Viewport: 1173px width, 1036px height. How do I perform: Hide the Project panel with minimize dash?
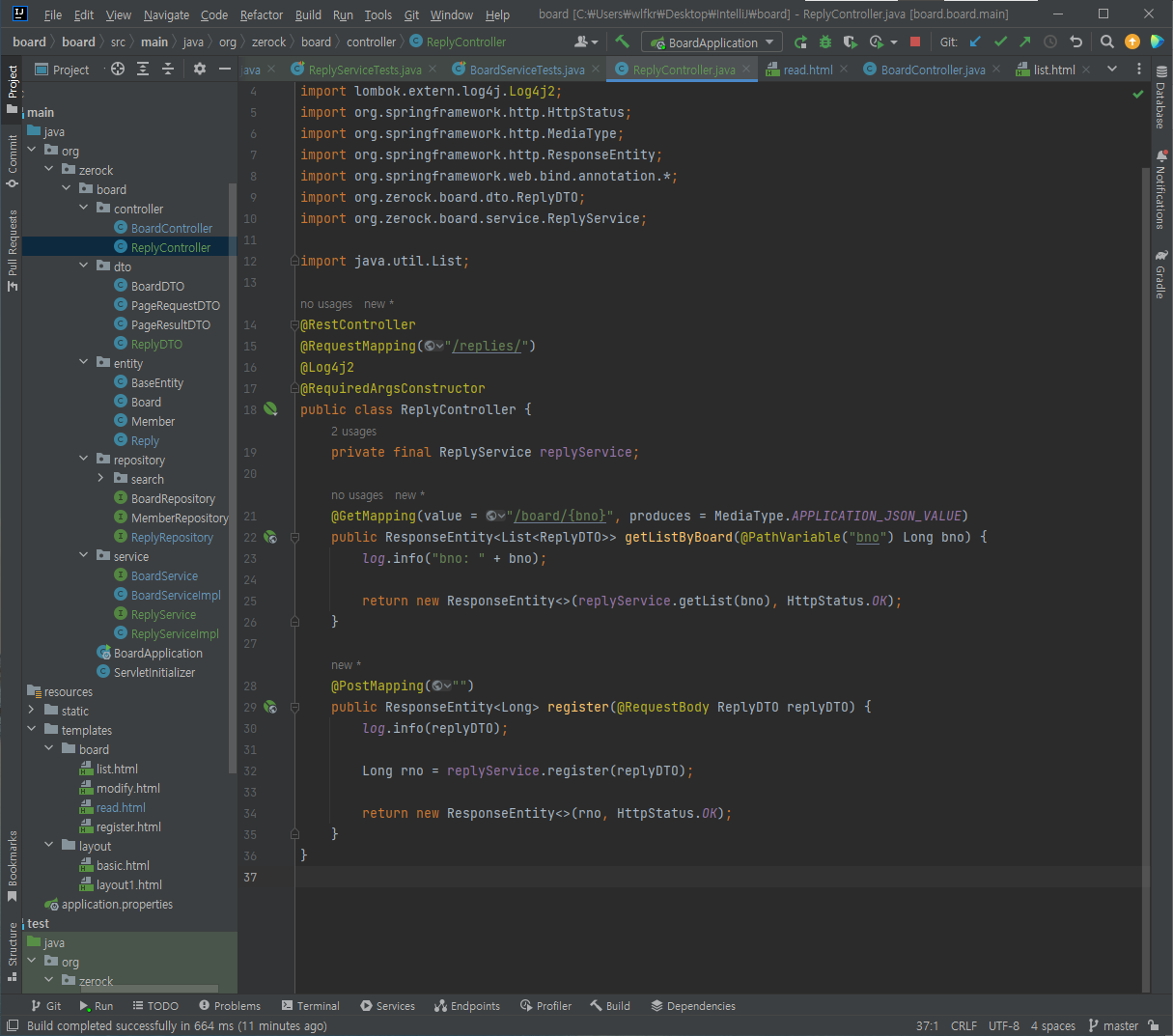[225, 69]
